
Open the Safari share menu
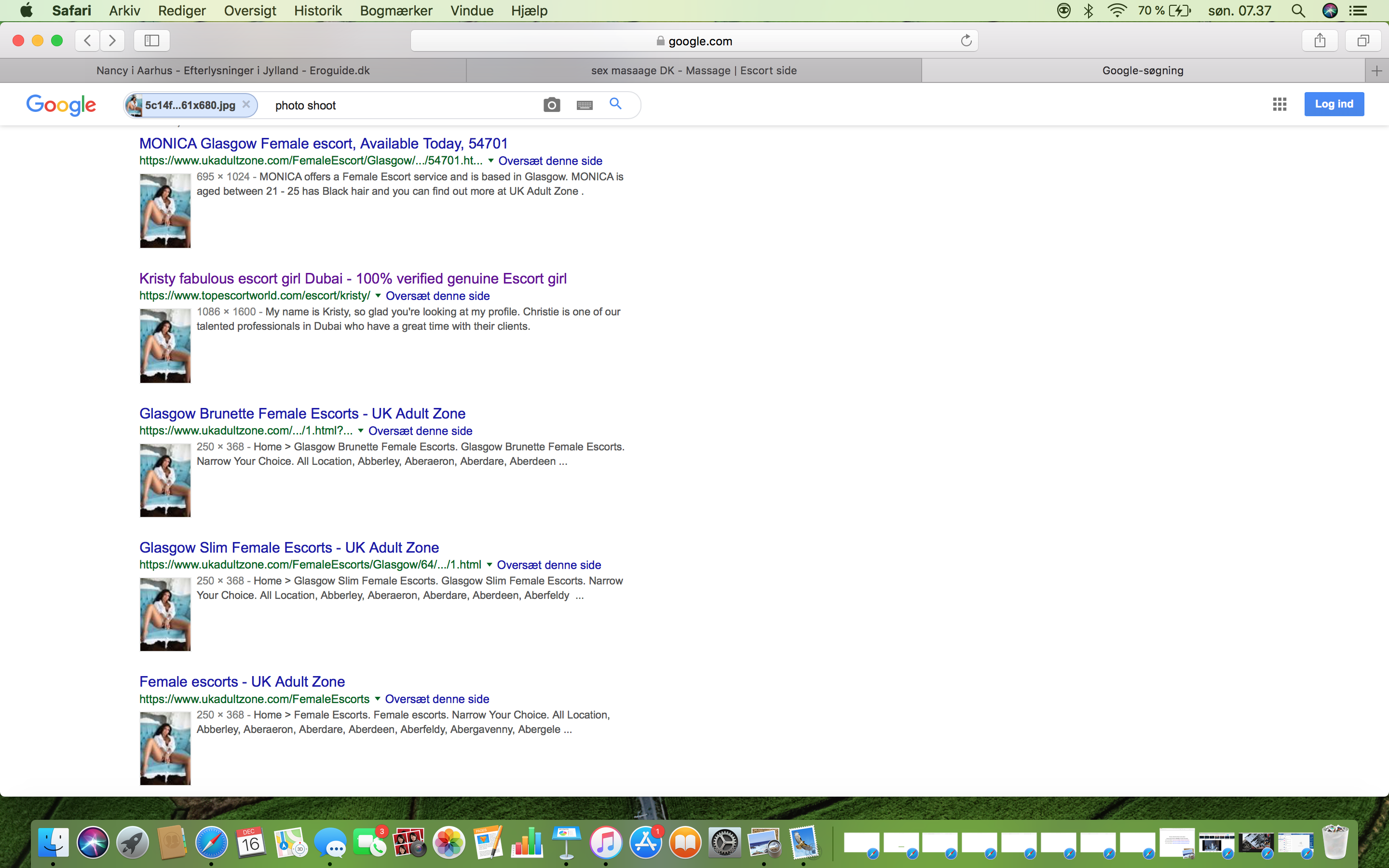coord(1320,40)
